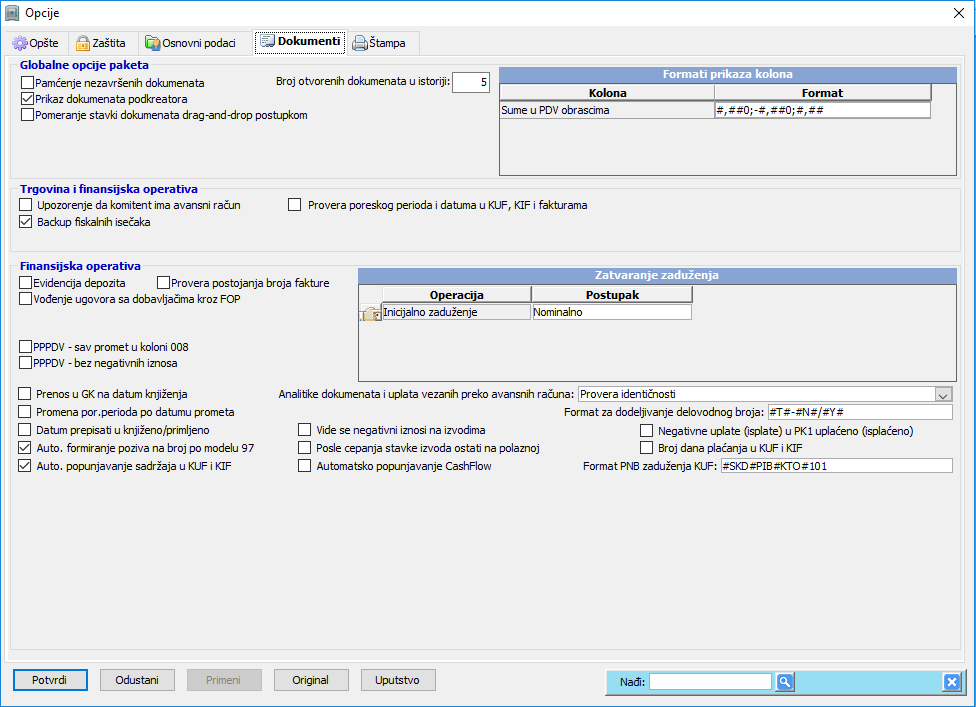Click the Format za dodeljivanje delovodnog broja field
Image resolution: width=976 pixels, height=707 pixels.
[860, 412]
